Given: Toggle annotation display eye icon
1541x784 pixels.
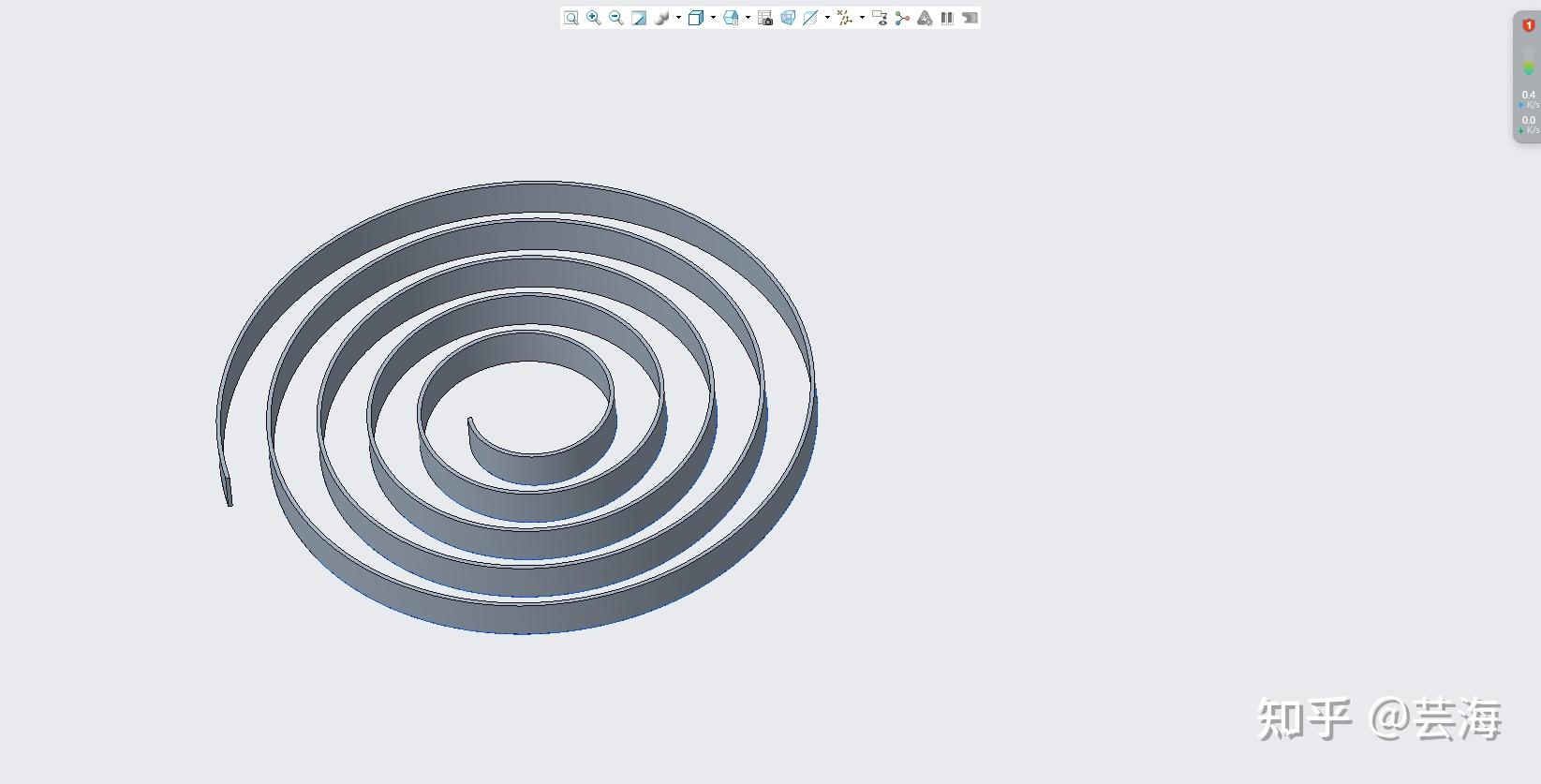Looking at the screenshot, I should [880, 18].
